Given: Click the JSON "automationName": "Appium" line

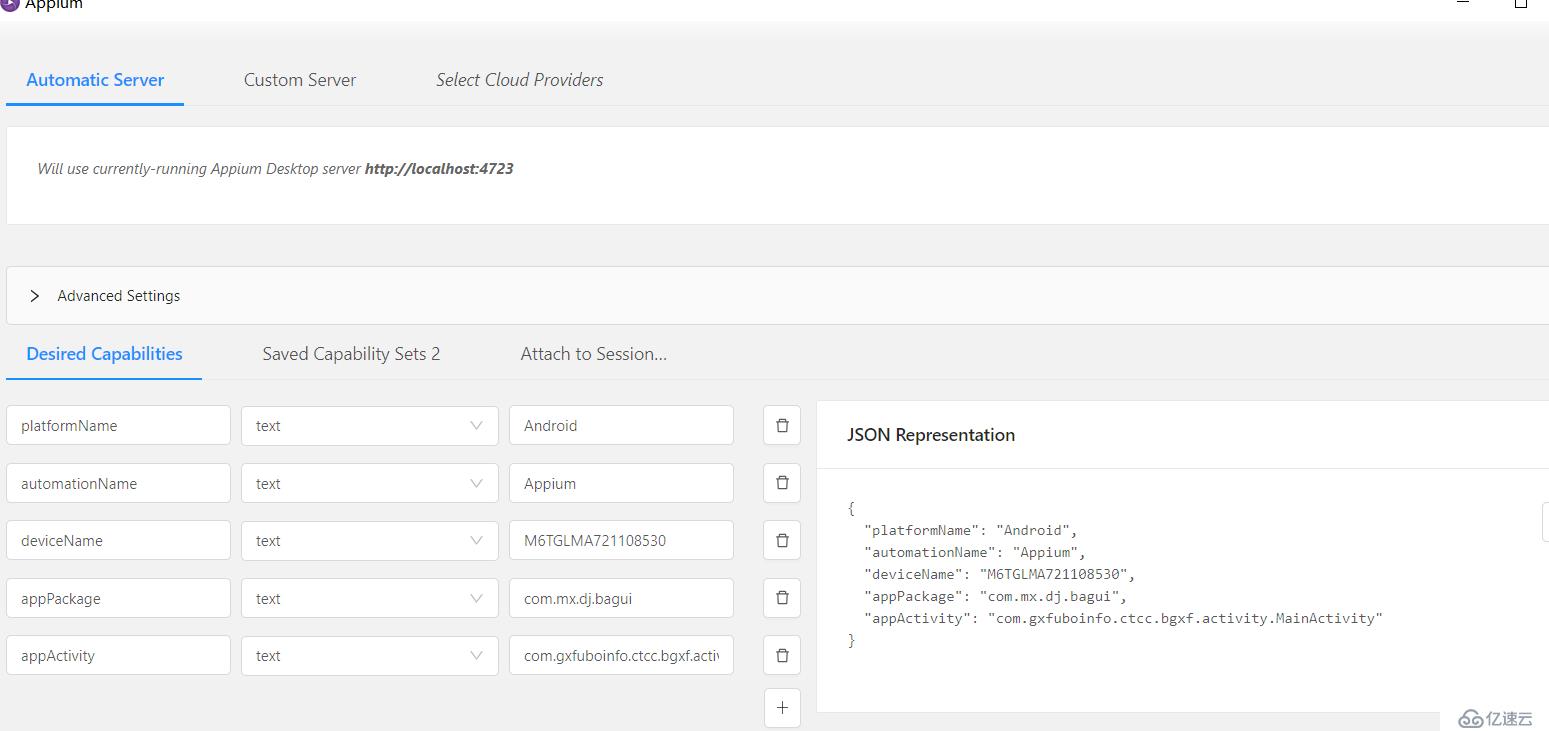Looking at the screenshot, I should click(975, 552).
